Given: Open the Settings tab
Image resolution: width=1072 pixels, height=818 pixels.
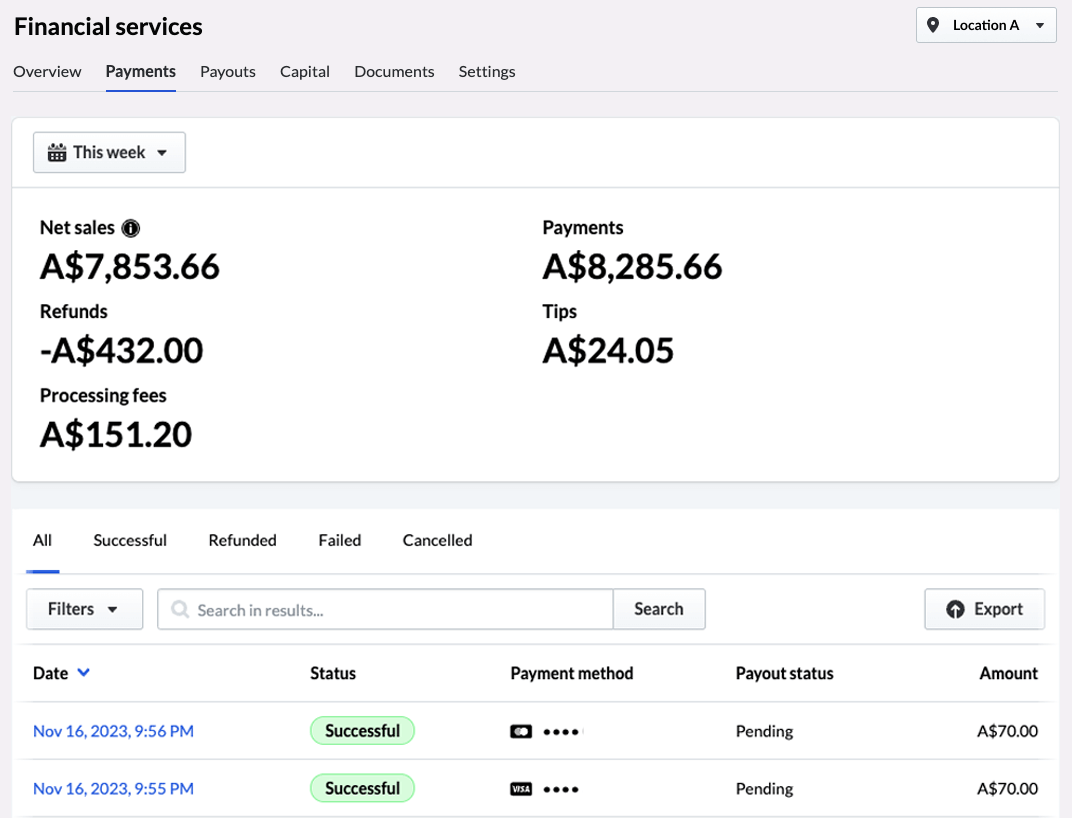Looking at the screenshot, I should [487, 71].
